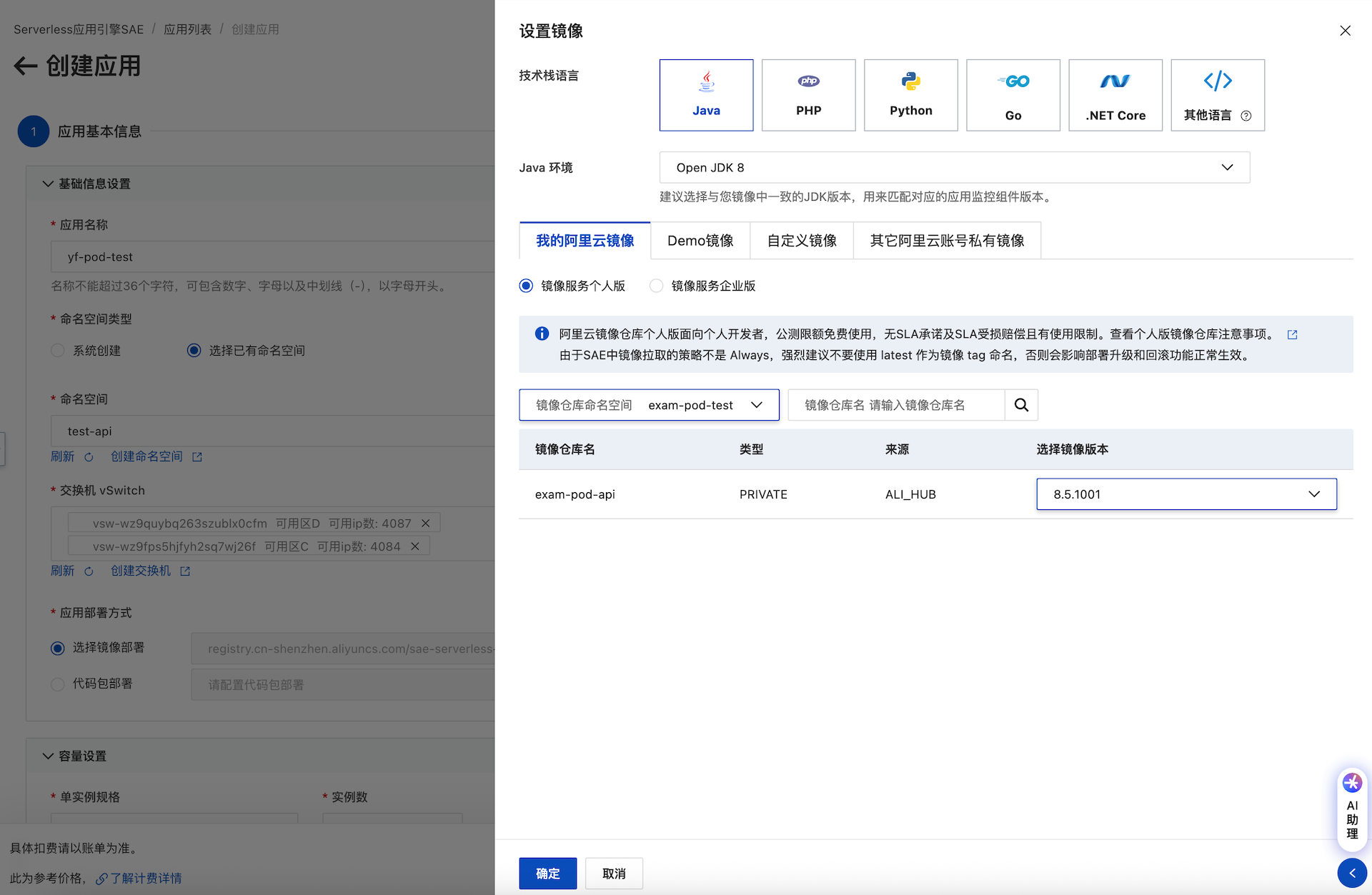Close the 设置镜像 panel with X
1372x895 pixels.
coord(1345,31)
